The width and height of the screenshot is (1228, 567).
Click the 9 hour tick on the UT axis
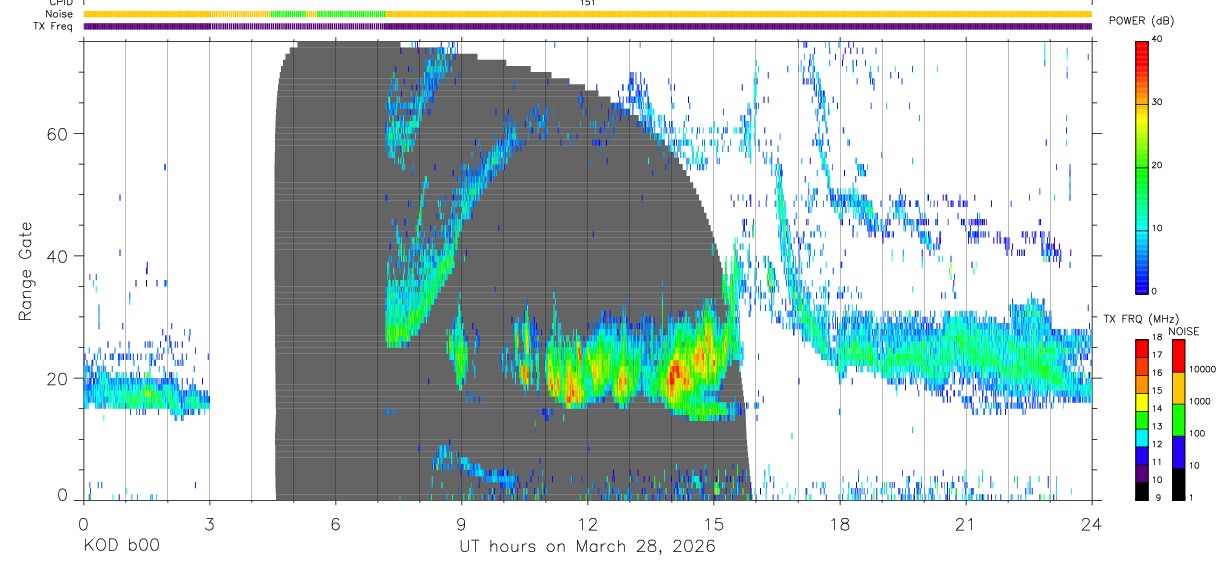point(462,524)
